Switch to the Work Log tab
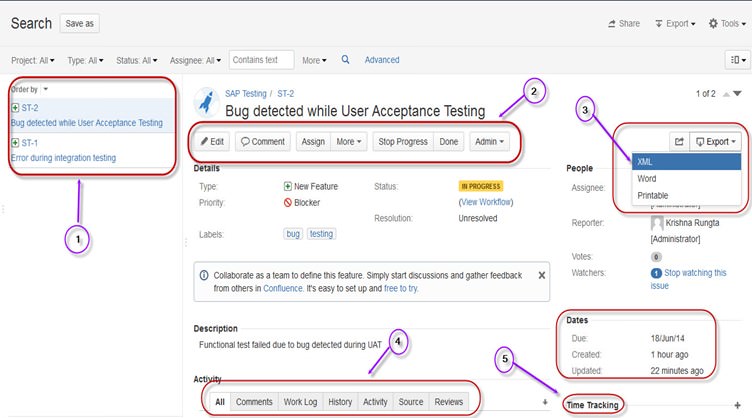Image resolution: width=752 pixels, height=418 pixels. (x=300, y=402)
